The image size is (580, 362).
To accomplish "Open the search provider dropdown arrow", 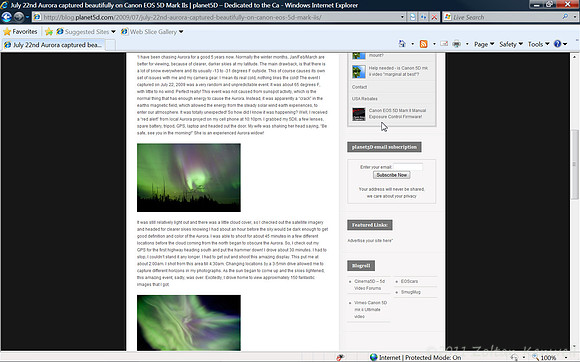I will point(574,17).
